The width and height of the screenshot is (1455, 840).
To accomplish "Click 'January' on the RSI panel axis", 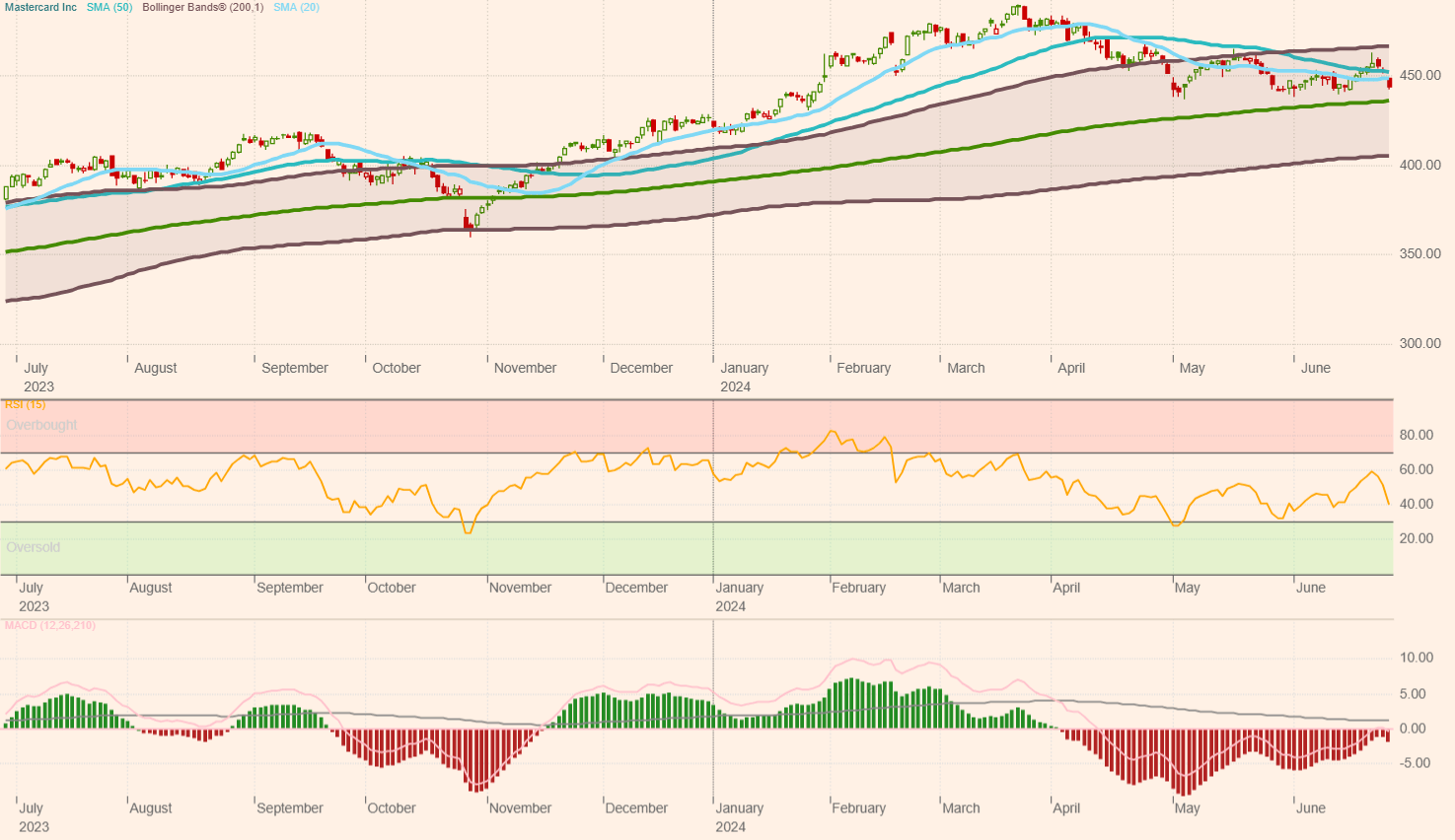I will tap(740, 588).
